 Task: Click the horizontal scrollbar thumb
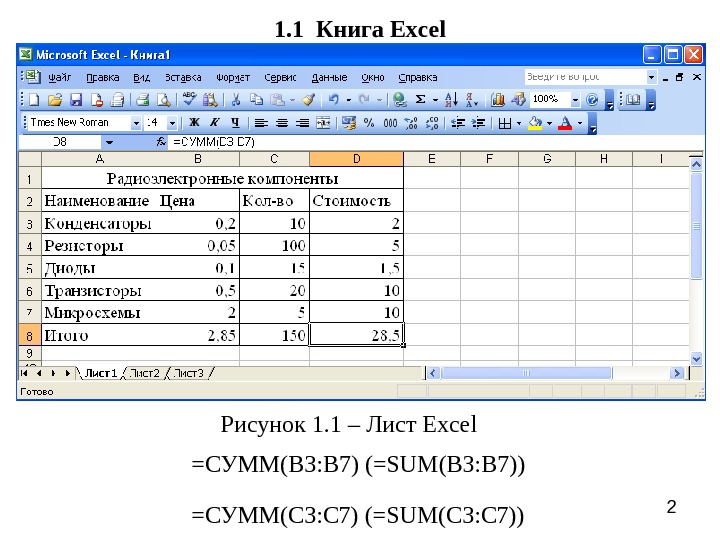526,373
